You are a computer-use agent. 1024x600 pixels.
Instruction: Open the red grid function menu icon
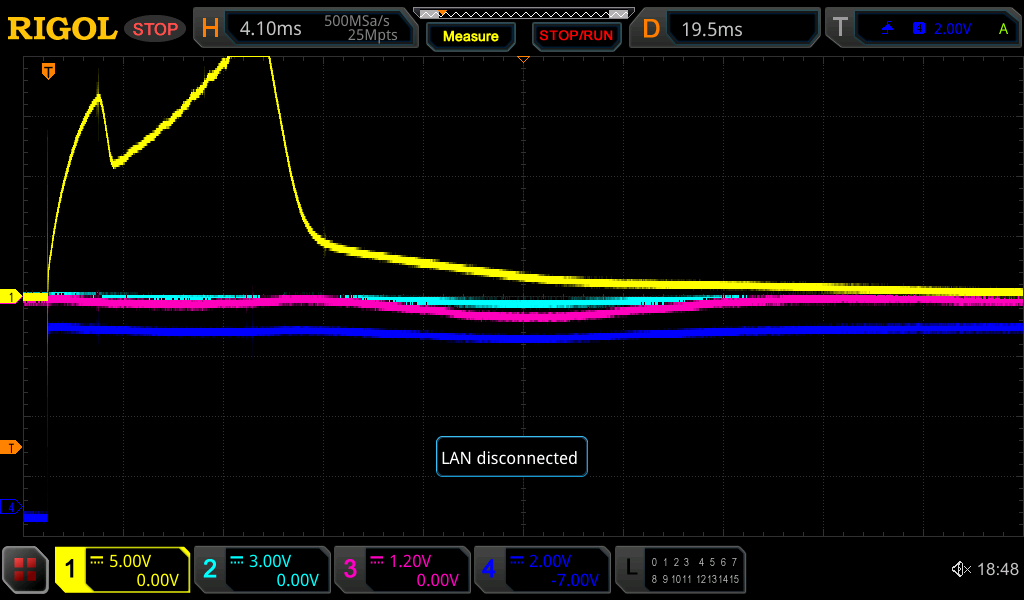[x=26, y=570]
